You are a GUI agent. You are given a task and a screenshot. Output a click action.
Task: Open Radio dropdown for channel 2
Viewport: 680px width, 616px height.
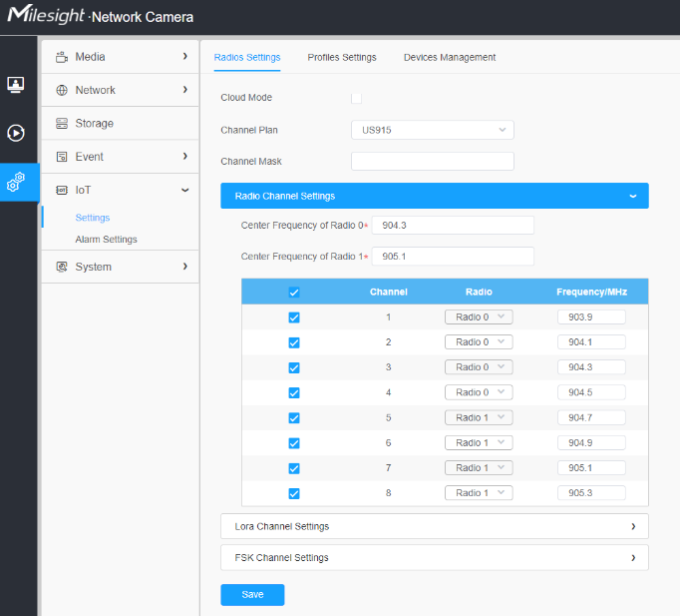(479, 342)
